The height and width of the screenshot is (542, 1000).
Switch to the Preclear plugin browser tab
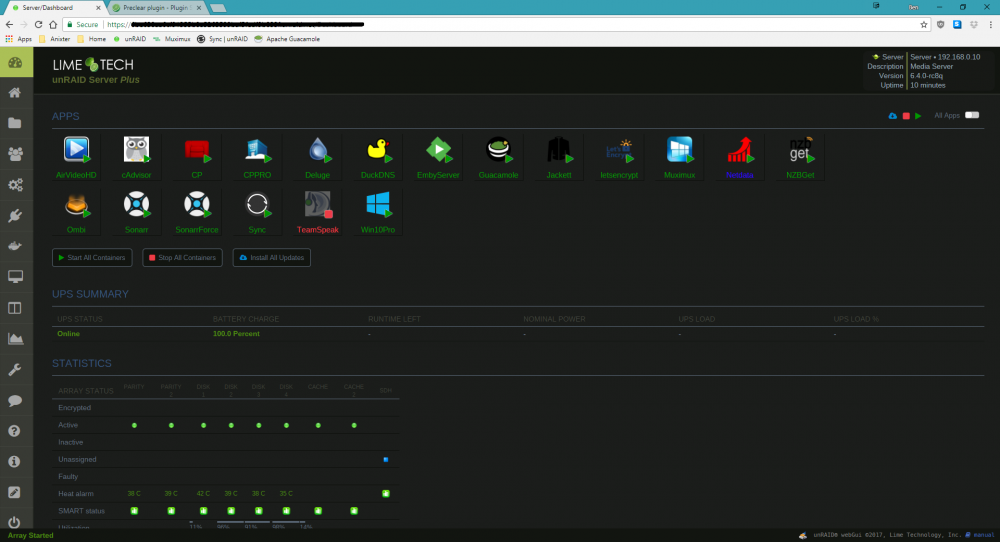pos(155,8)
